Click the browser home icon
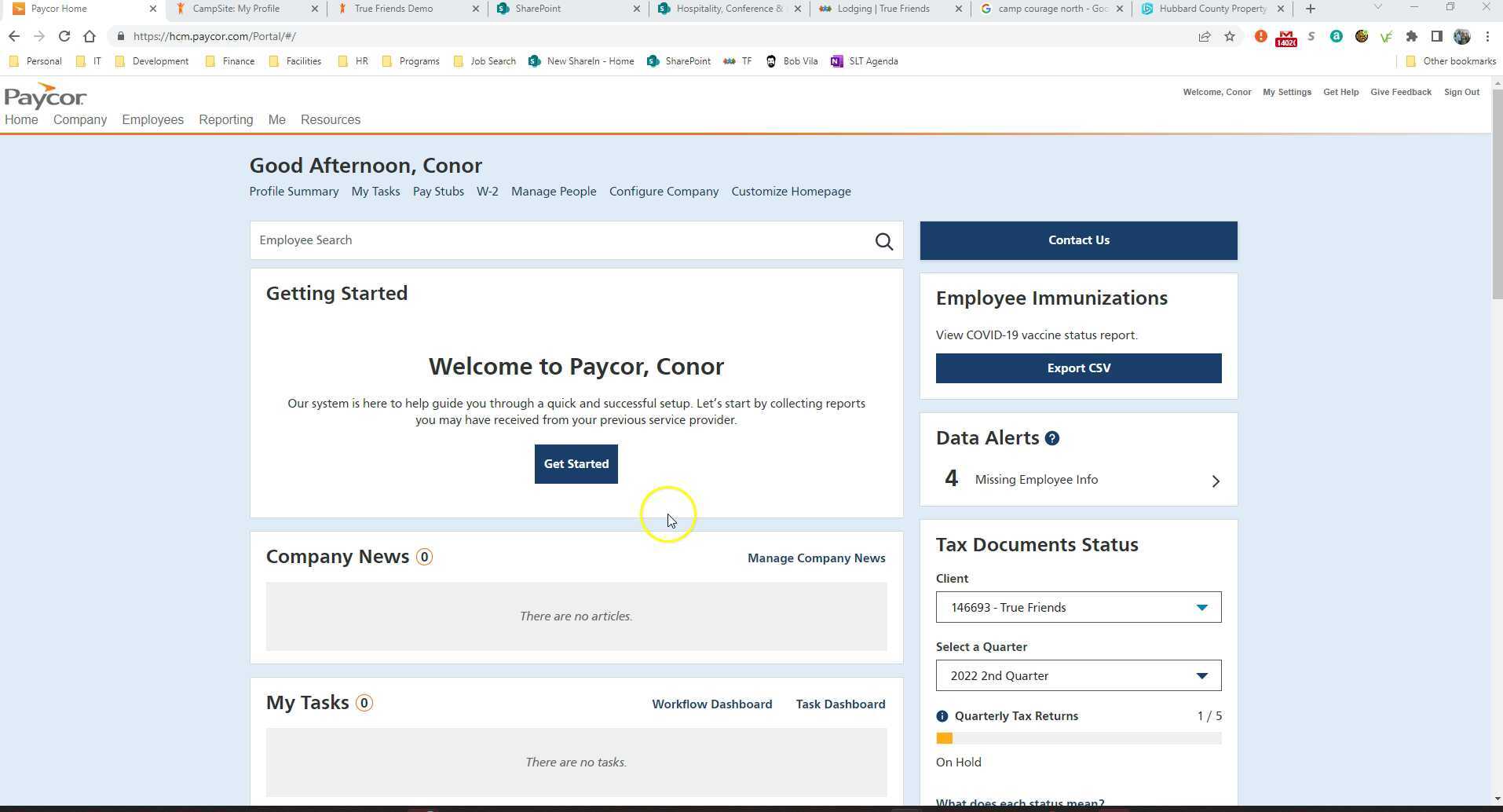The width and height of the screenshot is (1503, 812). tap(90, 36)
